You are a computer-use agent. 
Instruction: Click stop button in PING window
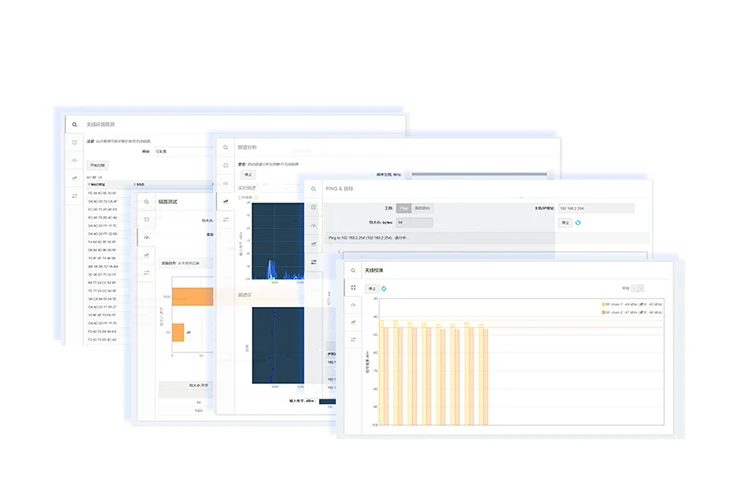point(565,222)
